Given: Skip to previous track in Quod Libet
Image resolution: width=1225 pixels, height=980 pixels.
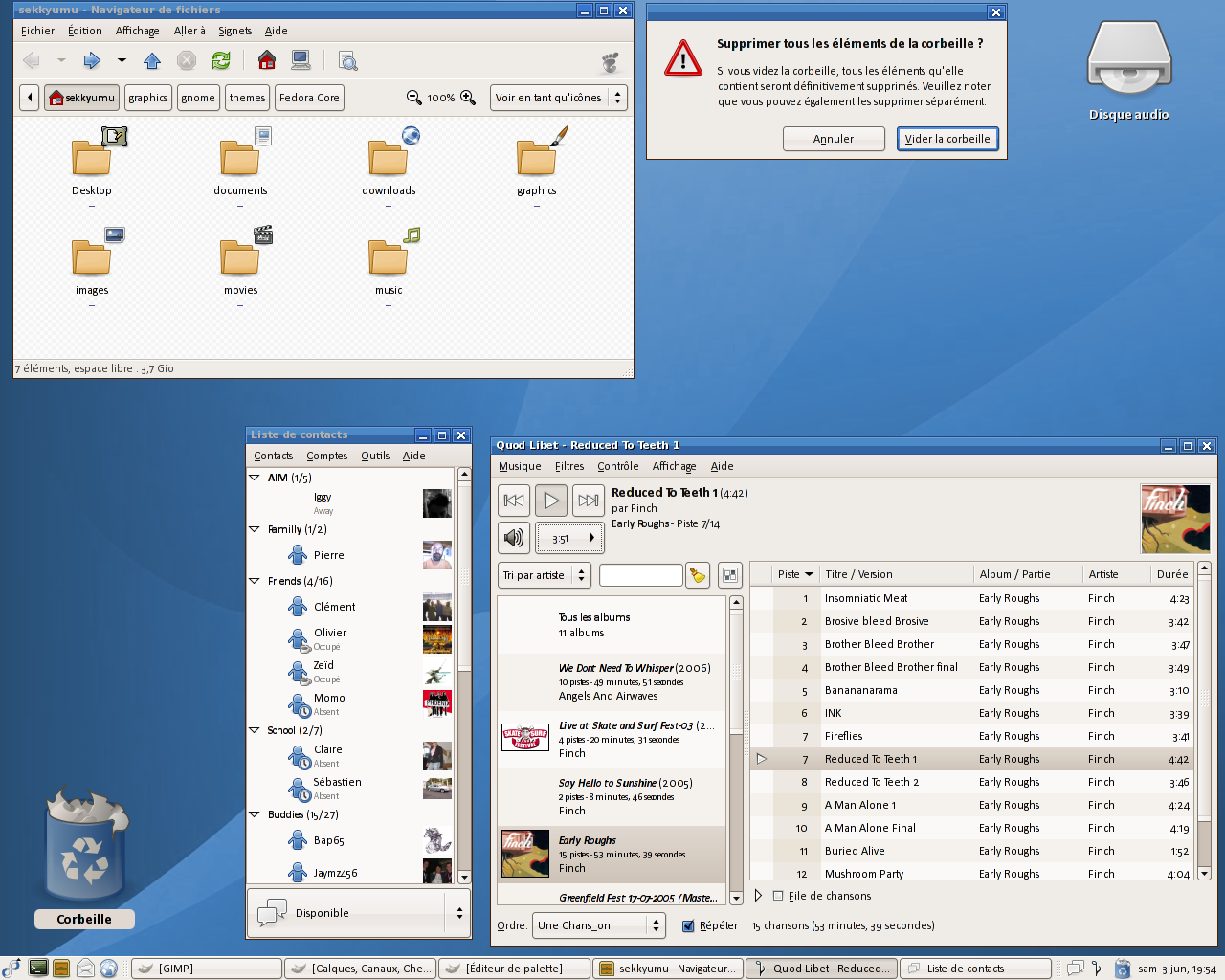Looking at the screenshot, I should pyautogui.click(x=514, y=501).
